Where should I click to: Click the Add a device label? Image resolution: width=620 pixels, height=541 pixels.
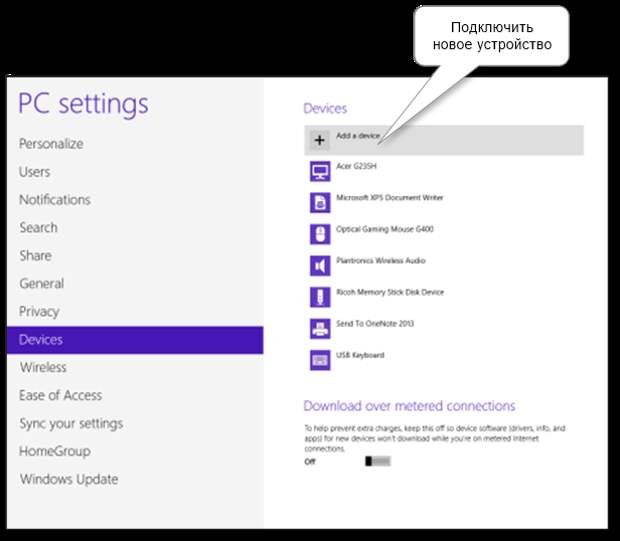point(358,136)
